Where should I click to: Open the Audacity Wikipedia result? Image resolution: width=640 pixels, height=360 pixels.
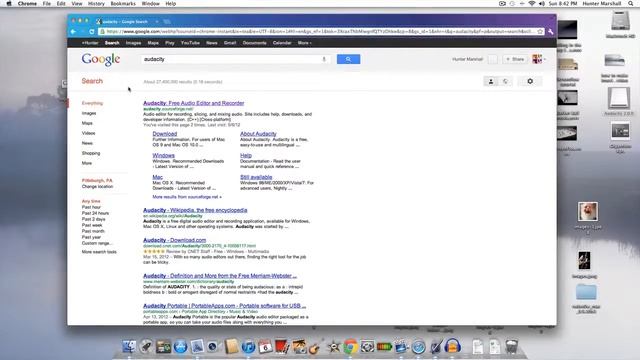click(195, 210)
